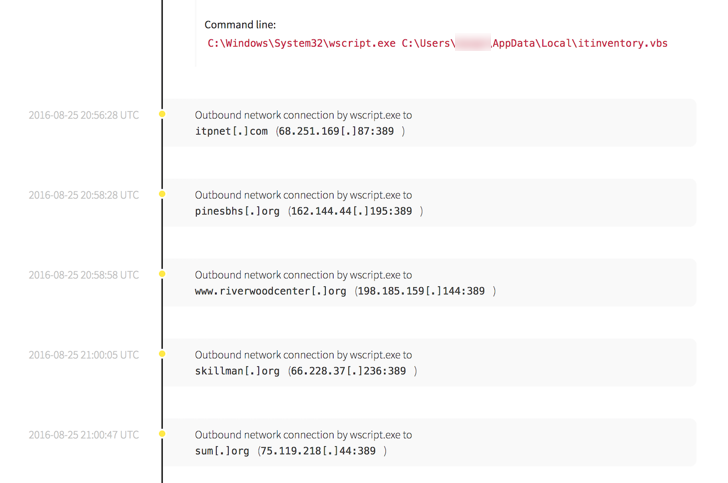Select the yellow timeline dot at 20:58:28
This screenshot has width=728, height=483.
tap(162, 195)
